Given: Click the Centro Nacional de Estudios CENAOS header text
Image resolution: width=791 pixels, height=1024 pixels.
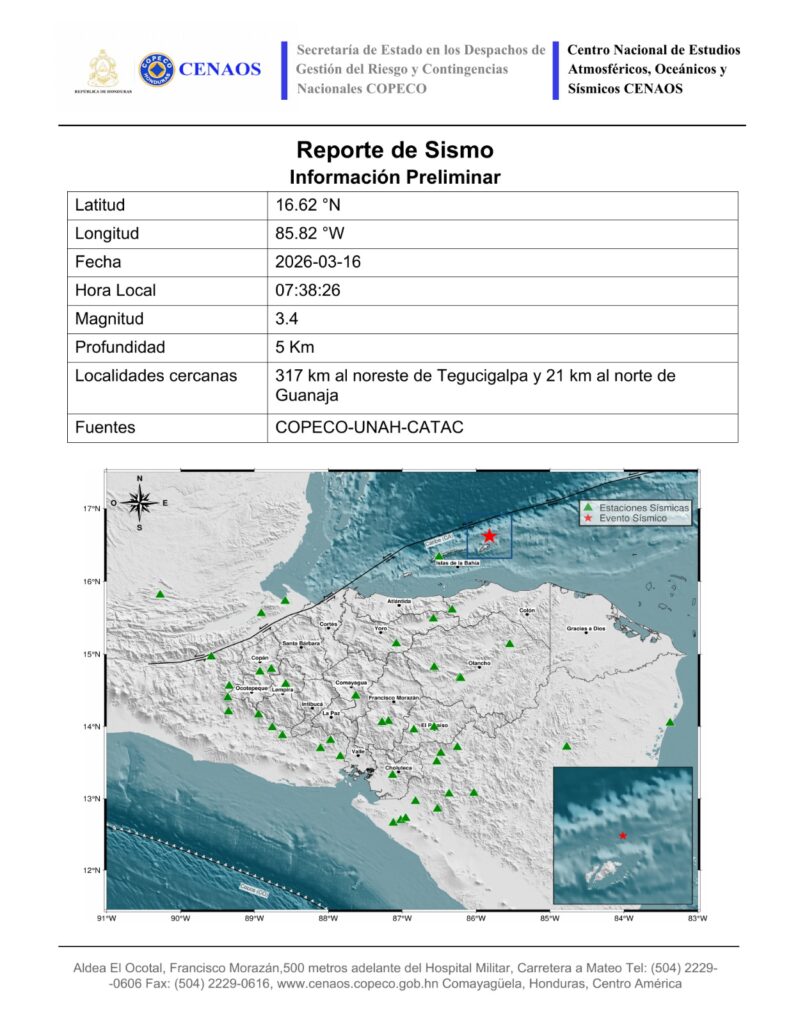Looking at the screenshot, I should click(654, 69).
